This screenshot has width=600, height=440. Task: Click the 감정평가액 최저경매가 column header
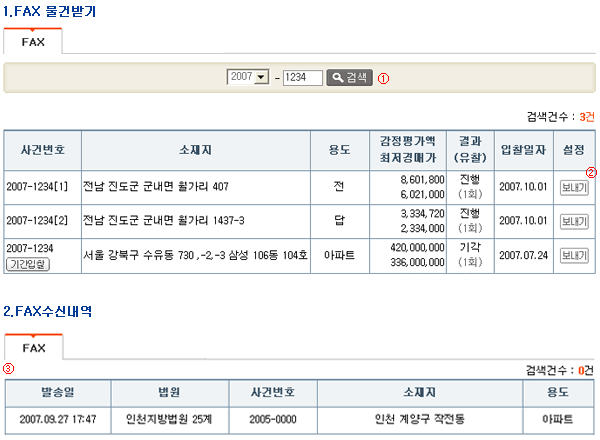(x=407, y=150)
